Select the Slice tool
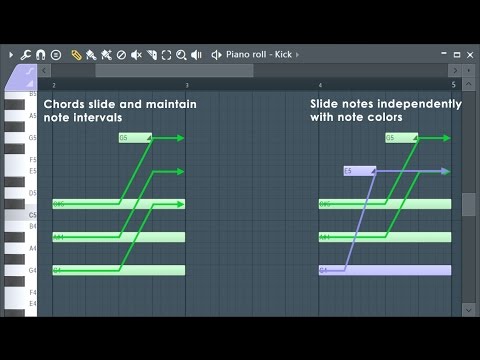The width and height of the screenshot is (480, 360). tap(152, 55)
